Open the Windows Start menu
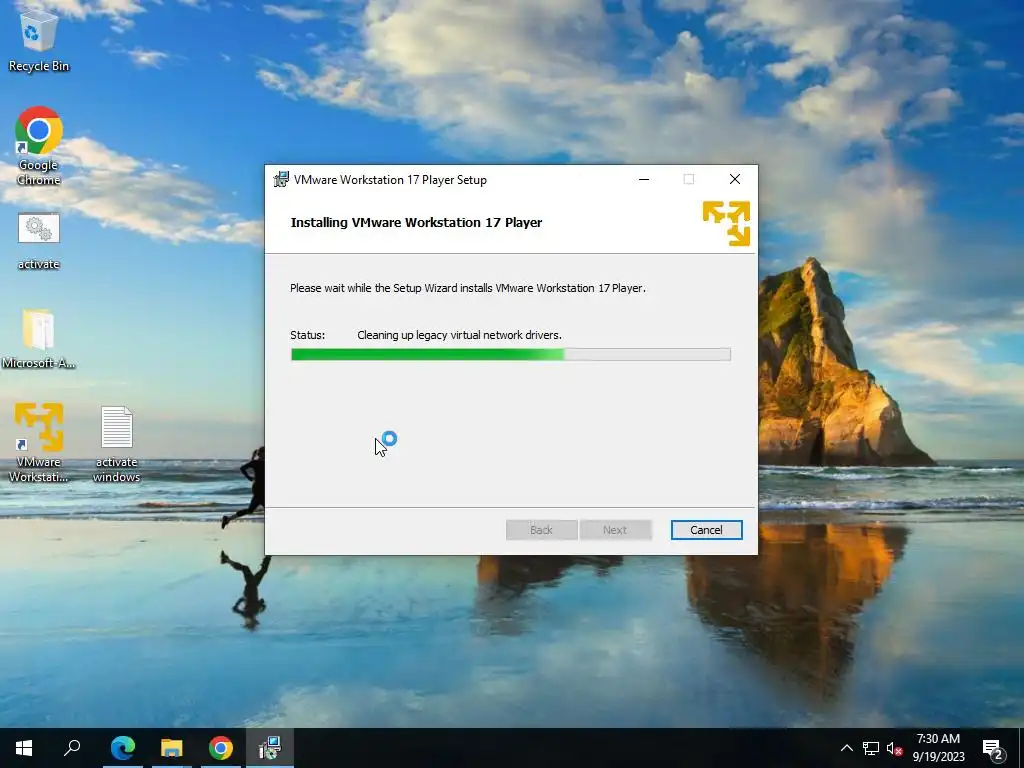The height and width of the screenshot is (768, 1024). [x=24, y=748]
